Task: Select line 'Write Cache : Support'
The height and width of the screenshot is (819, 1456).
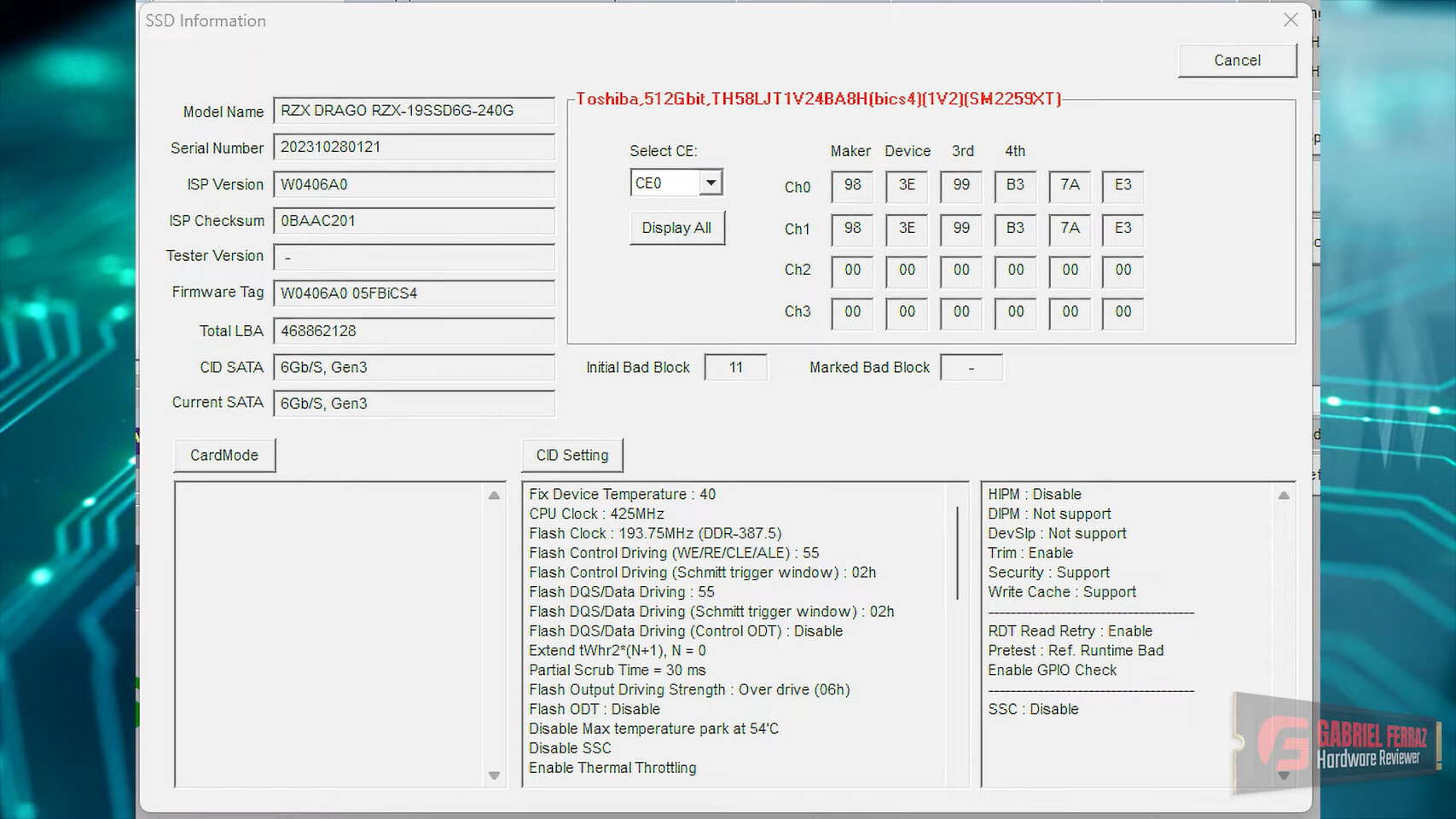Action: 1062,592
